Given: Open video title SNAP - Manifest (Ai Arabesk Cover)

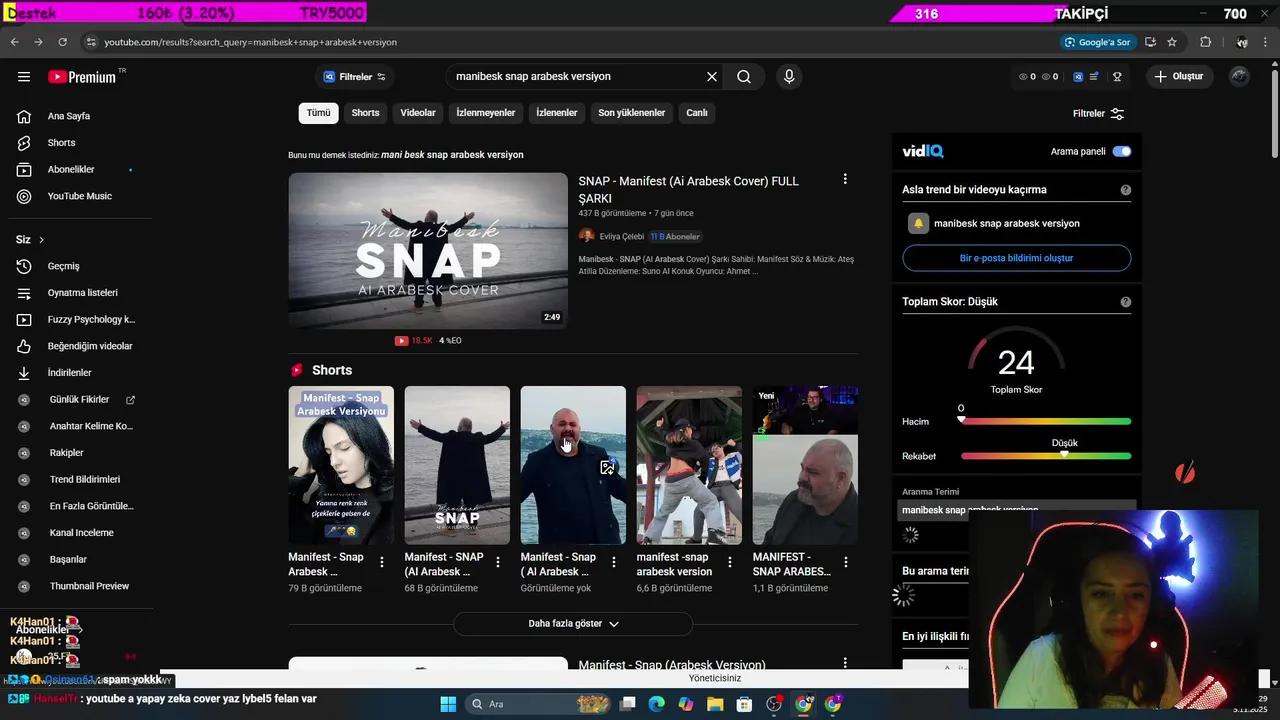Looking at the screenshot, I should pyautogui.click(x=689, y=190).
